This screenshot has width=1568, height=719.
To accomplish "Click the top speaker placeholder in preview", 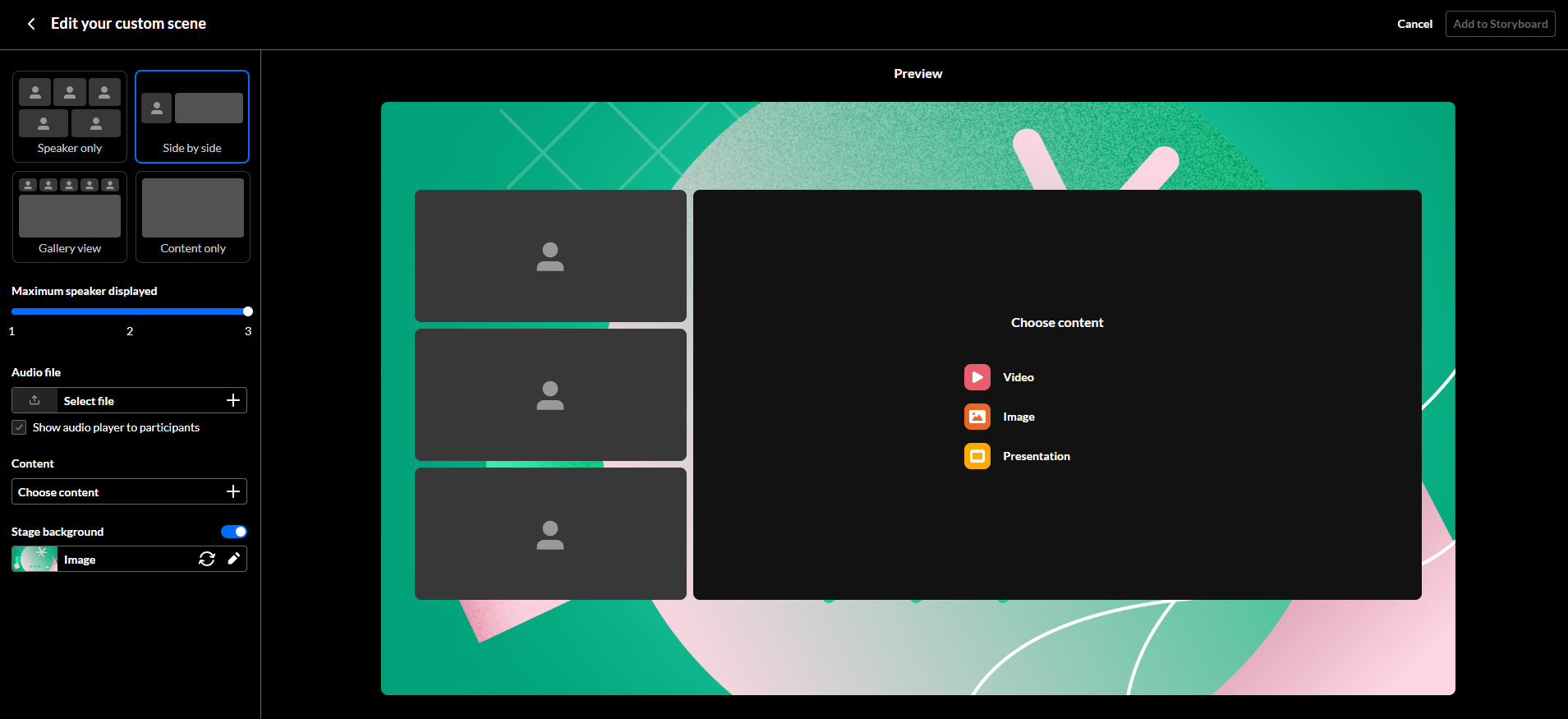I will coord(550,256).
